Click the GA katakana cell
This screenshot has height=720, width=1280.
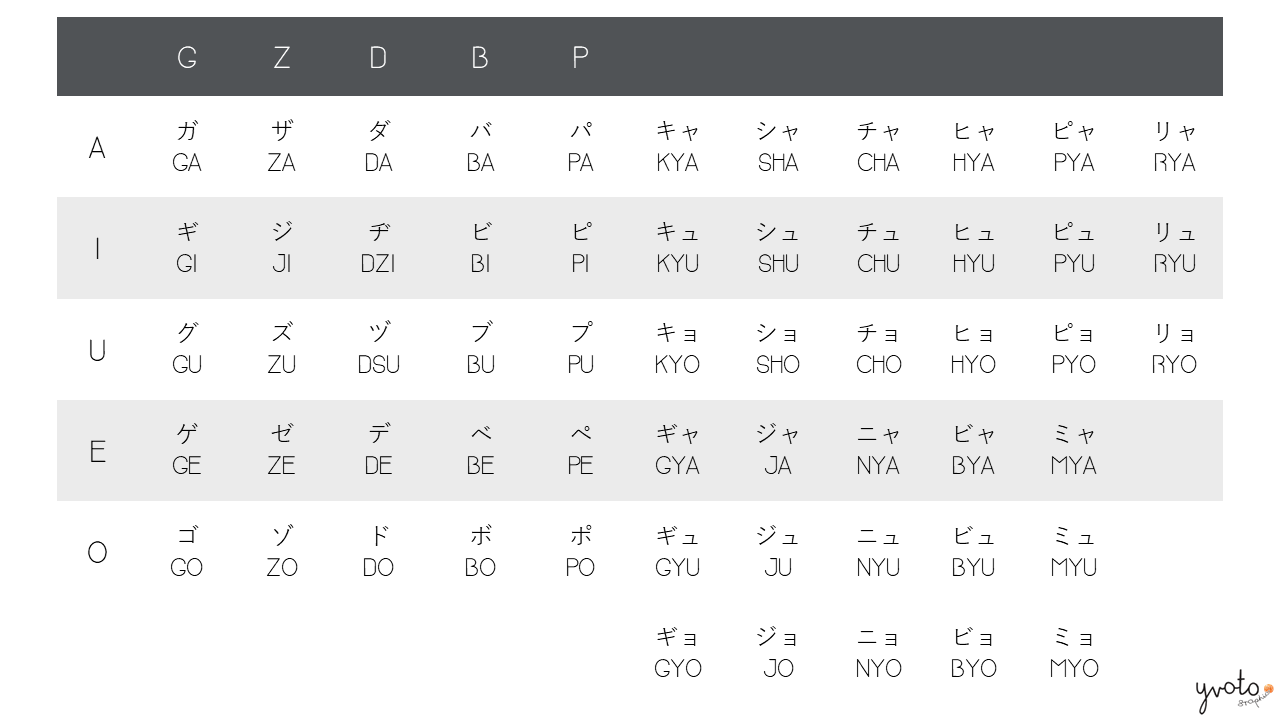(x=187, y=147)
